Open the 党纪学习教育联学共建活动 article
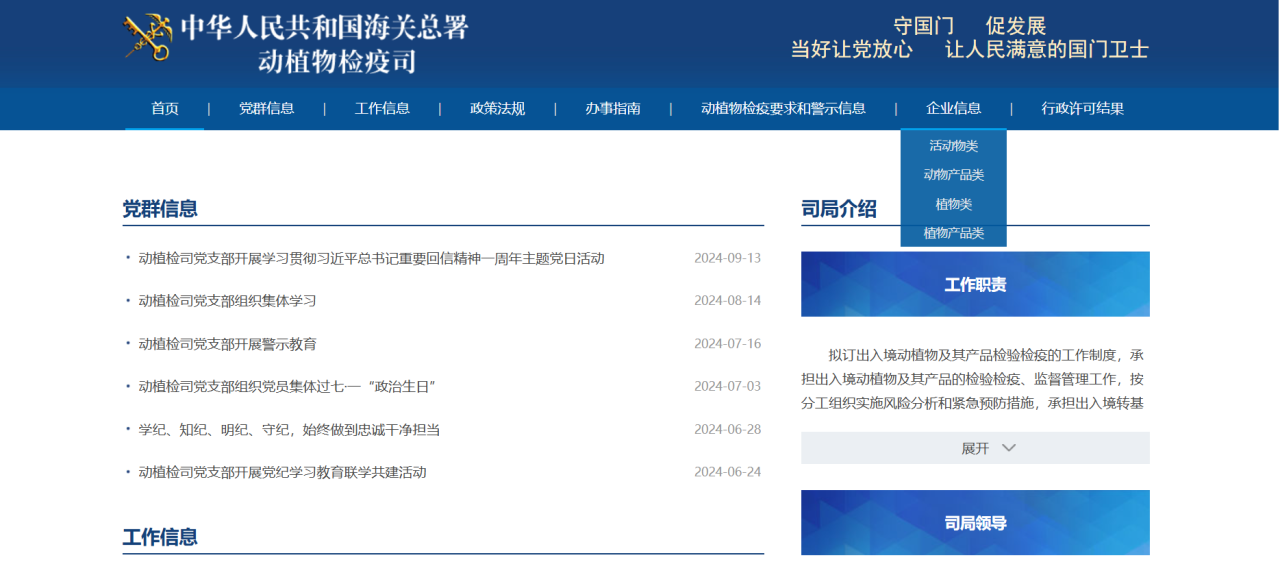 (282, 472)
